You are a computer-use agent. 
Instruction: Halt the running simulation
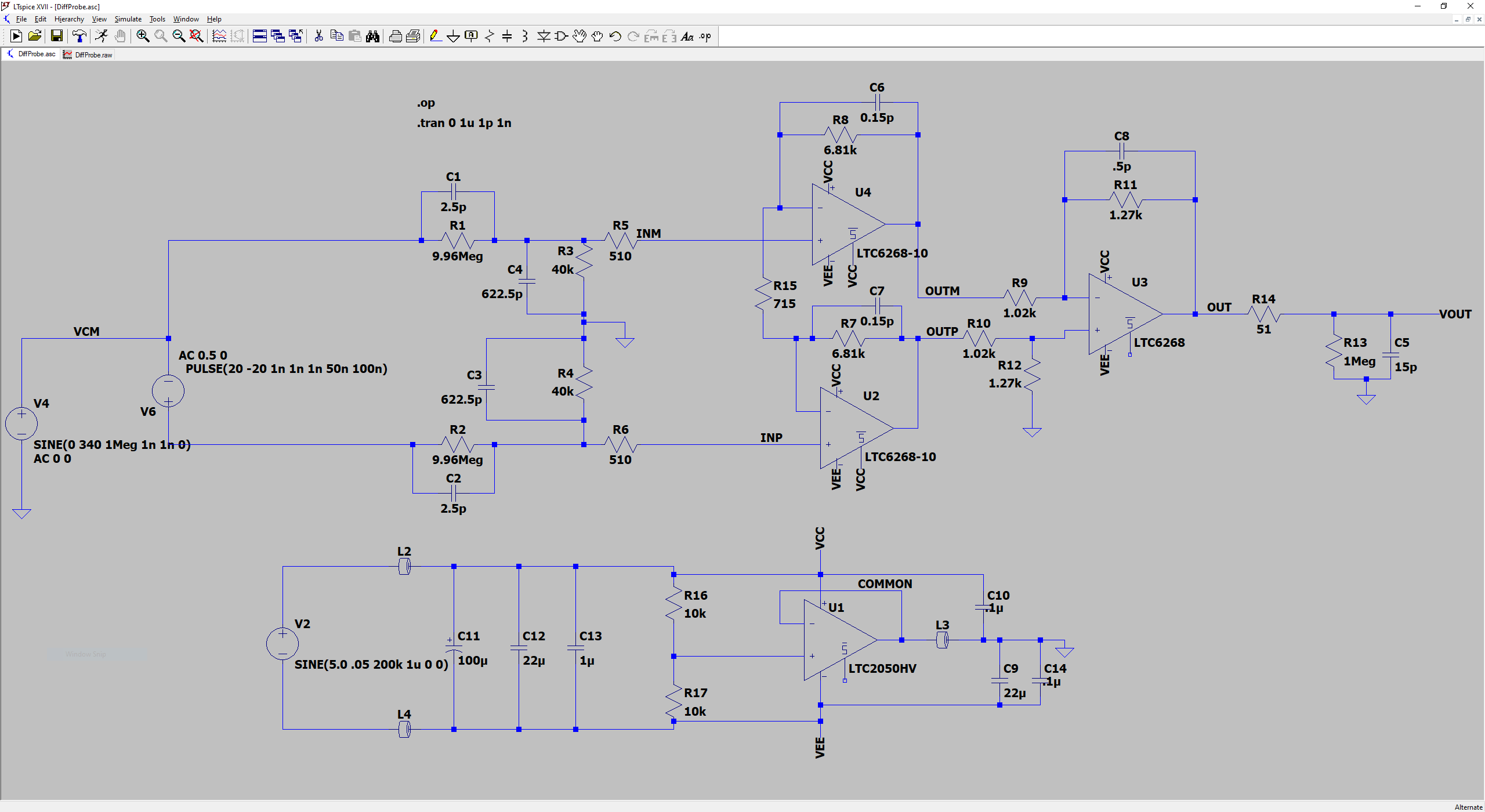coord(102,36)
